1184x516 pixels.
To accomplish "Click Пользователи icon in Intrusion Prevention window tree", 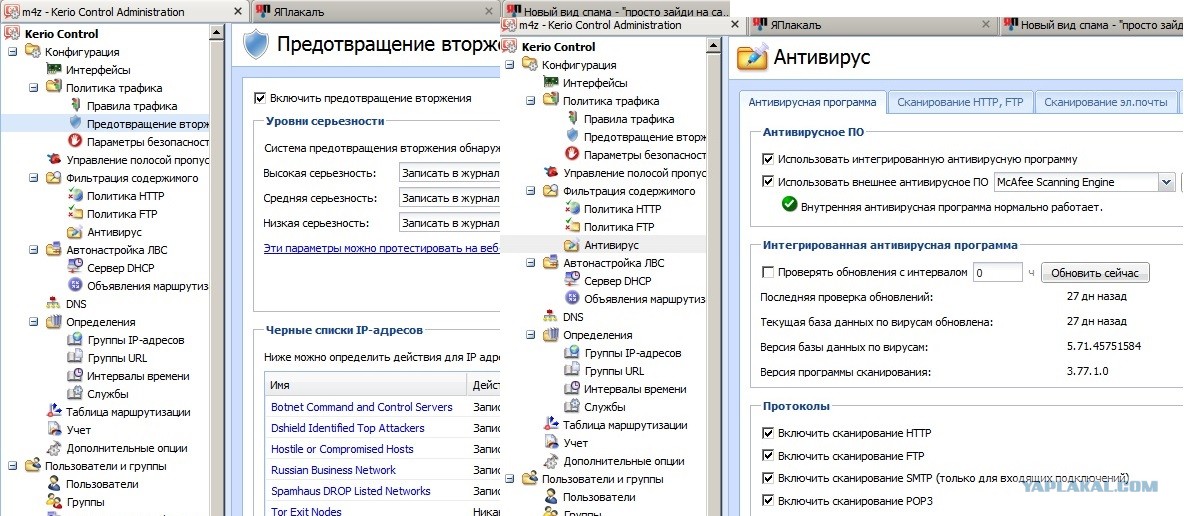I will tap(54, 484).
